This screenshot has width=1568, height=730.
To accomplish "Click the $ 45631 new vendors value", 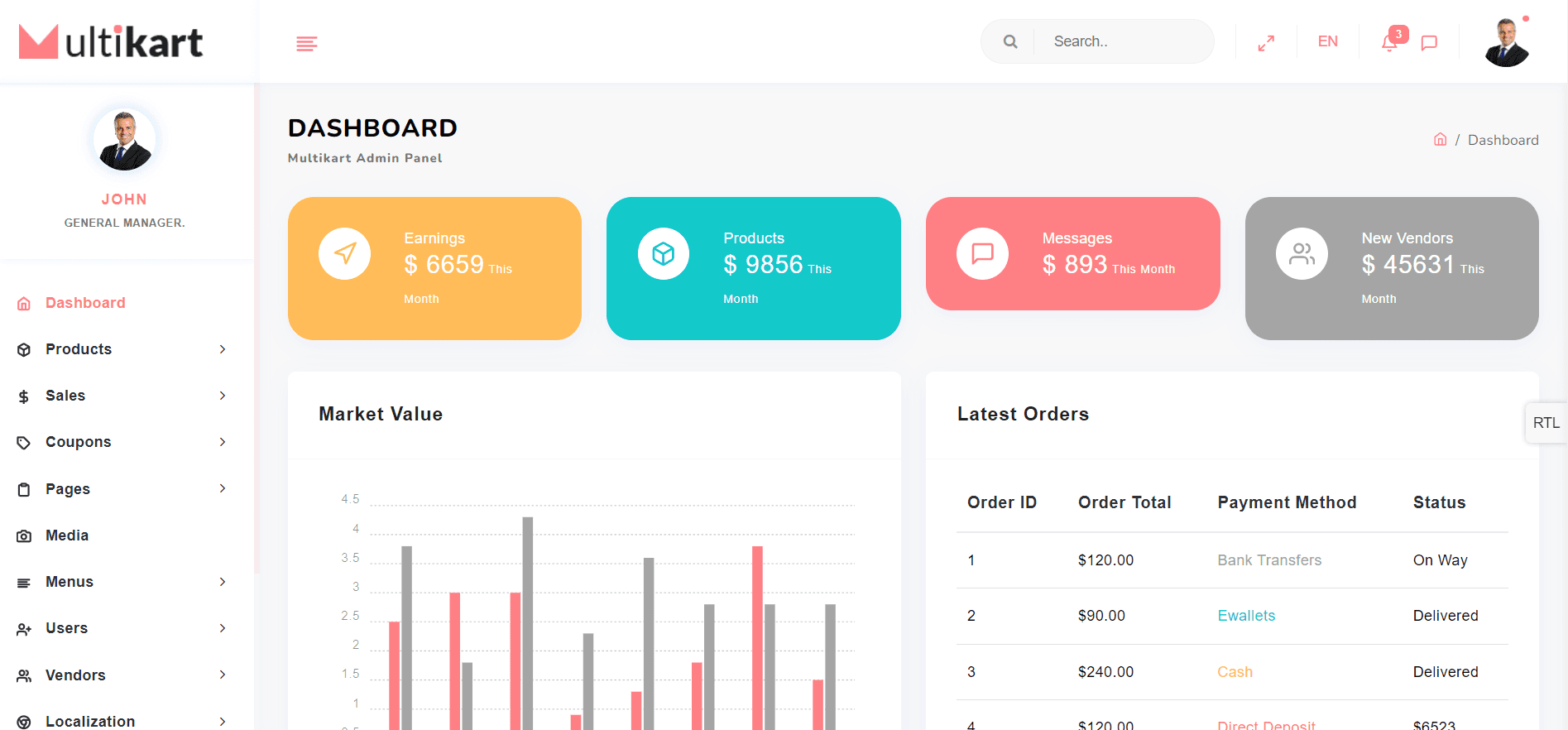I will [1408, 265].
